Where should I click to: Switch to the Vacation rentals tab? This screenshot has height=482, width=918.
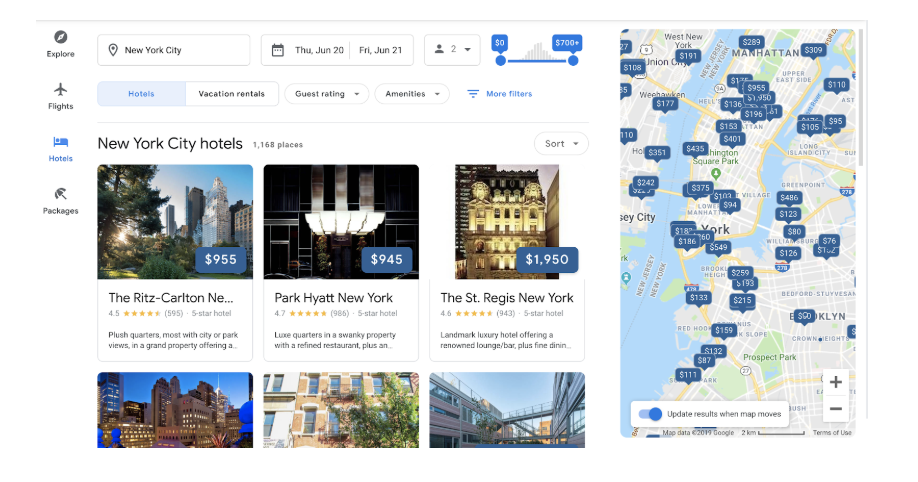232,94
